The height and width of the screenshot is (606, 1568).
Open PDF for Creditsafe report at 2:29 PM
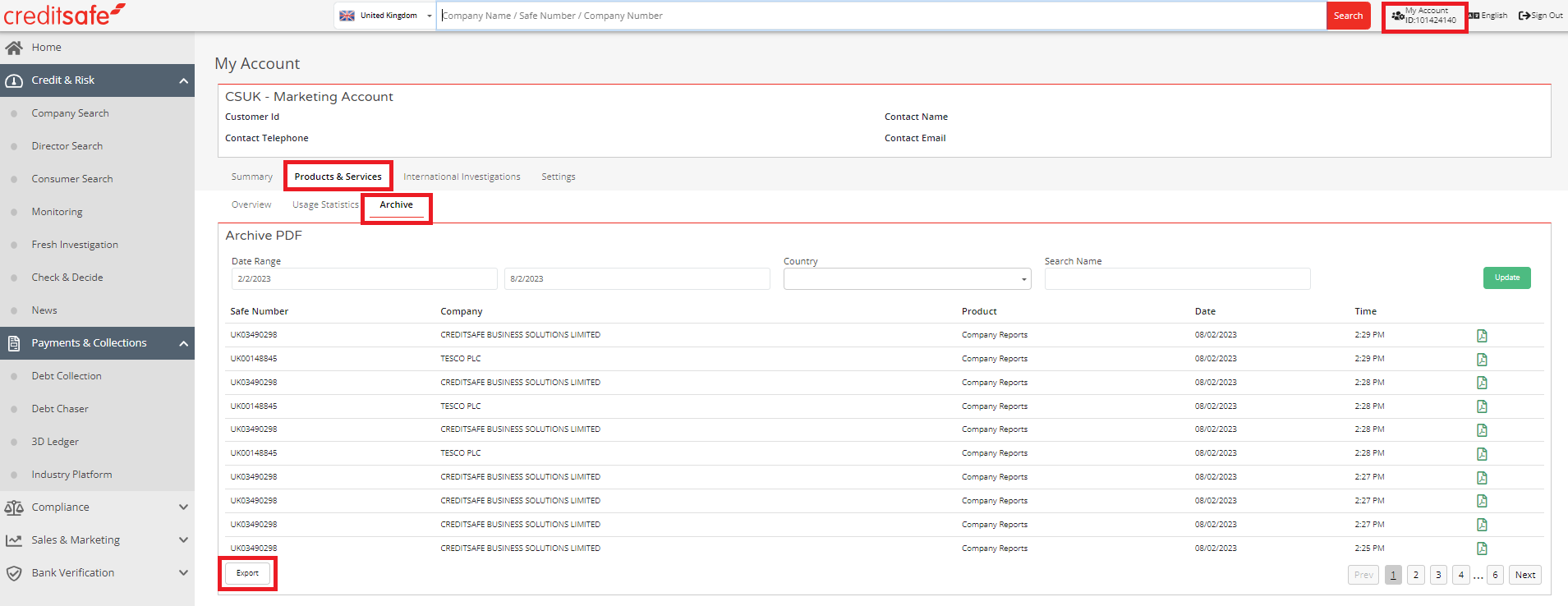pos(1482,335)
